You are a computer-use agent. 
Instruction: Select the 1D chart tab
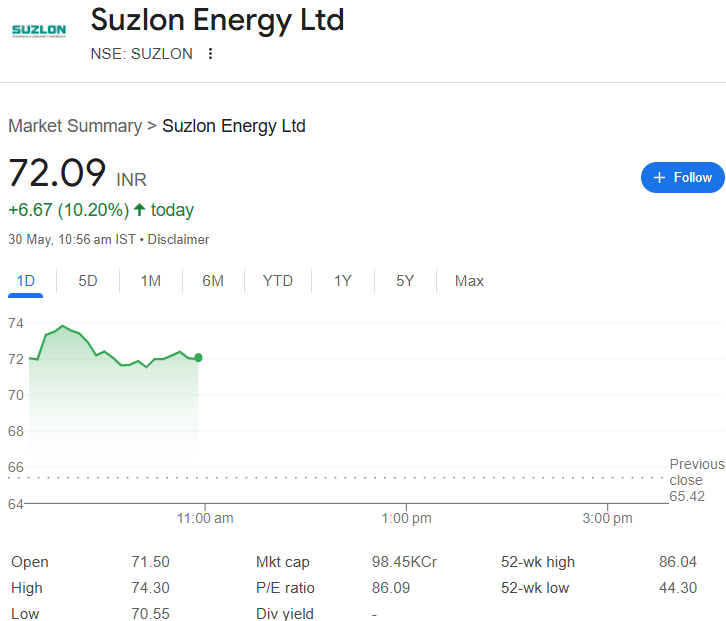[26, 281]
